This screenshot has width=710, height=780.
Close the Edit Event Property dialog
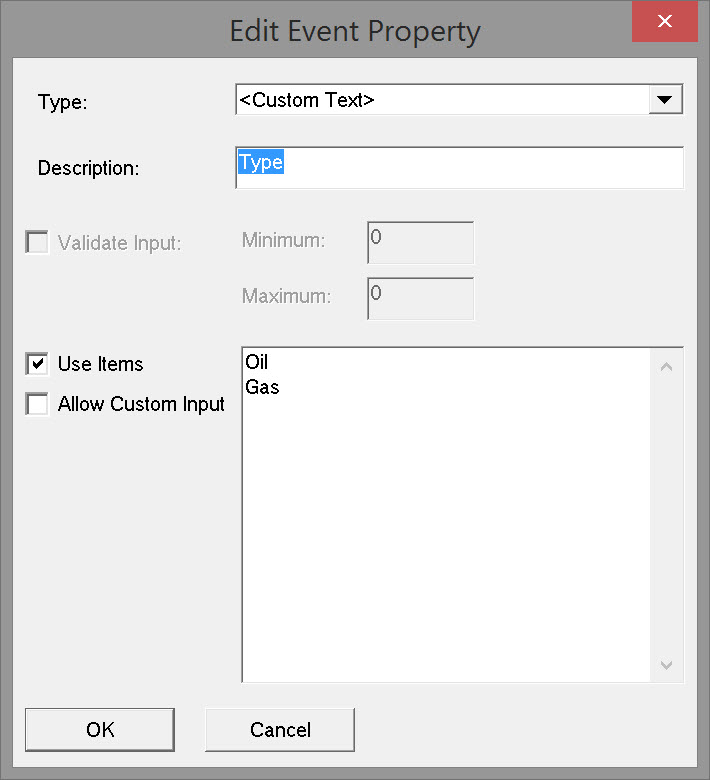[x=664, y=21]
